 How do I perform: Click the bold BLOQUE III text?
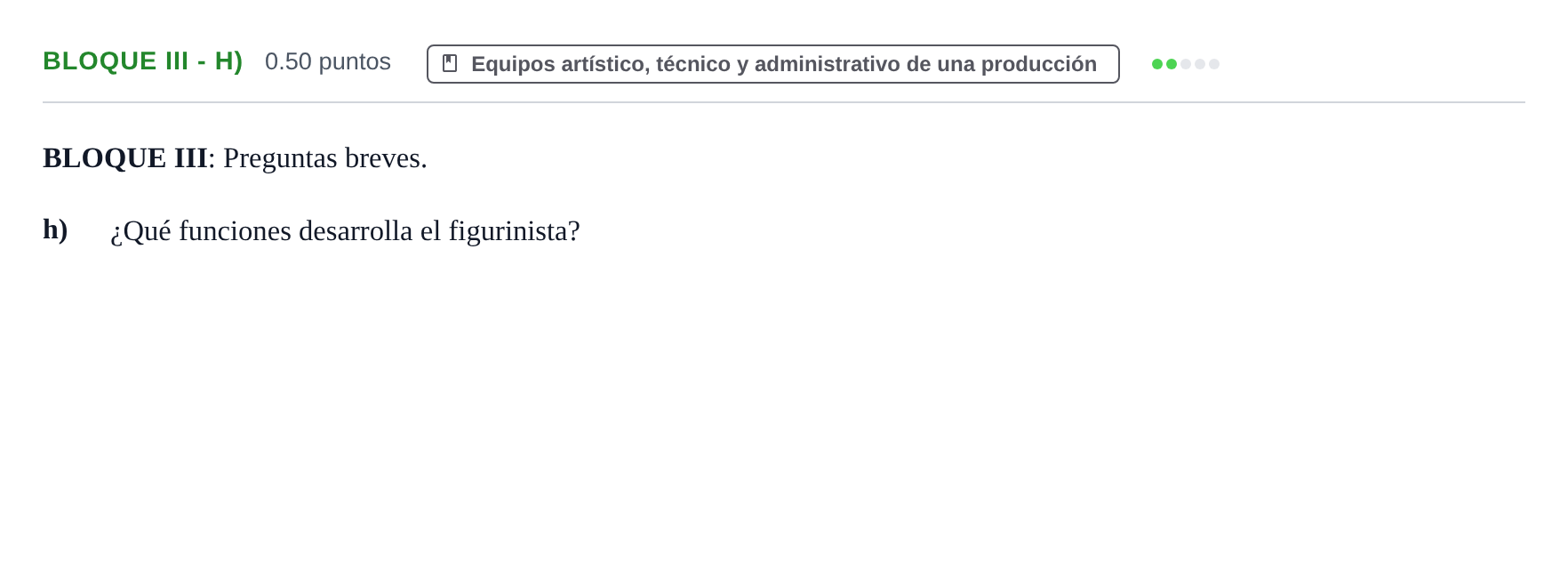coord(125,157)
